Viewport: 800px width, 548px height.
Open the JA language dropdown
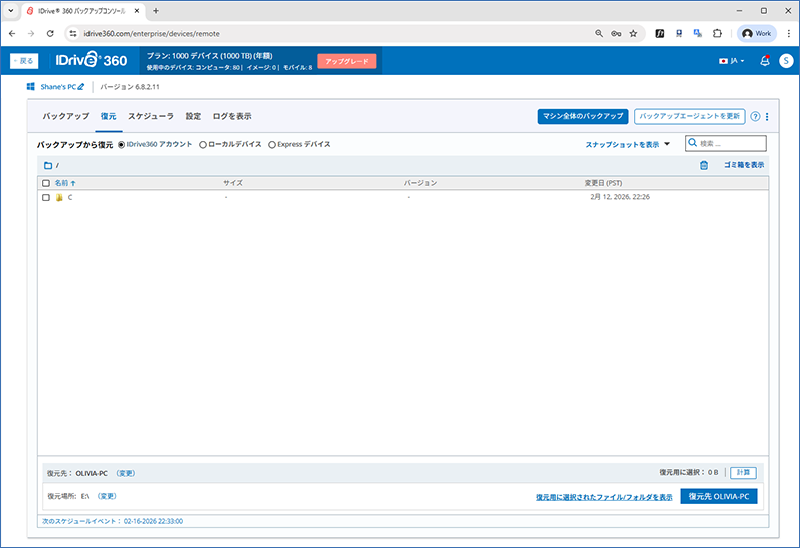(x=731, y=61)
